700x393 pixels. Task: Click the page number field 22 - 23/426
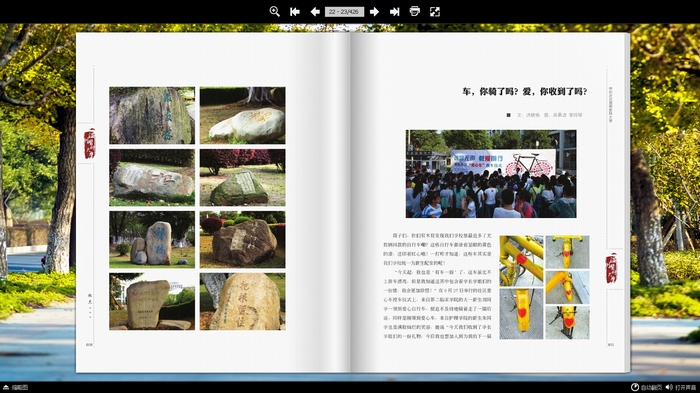point(344,12)
